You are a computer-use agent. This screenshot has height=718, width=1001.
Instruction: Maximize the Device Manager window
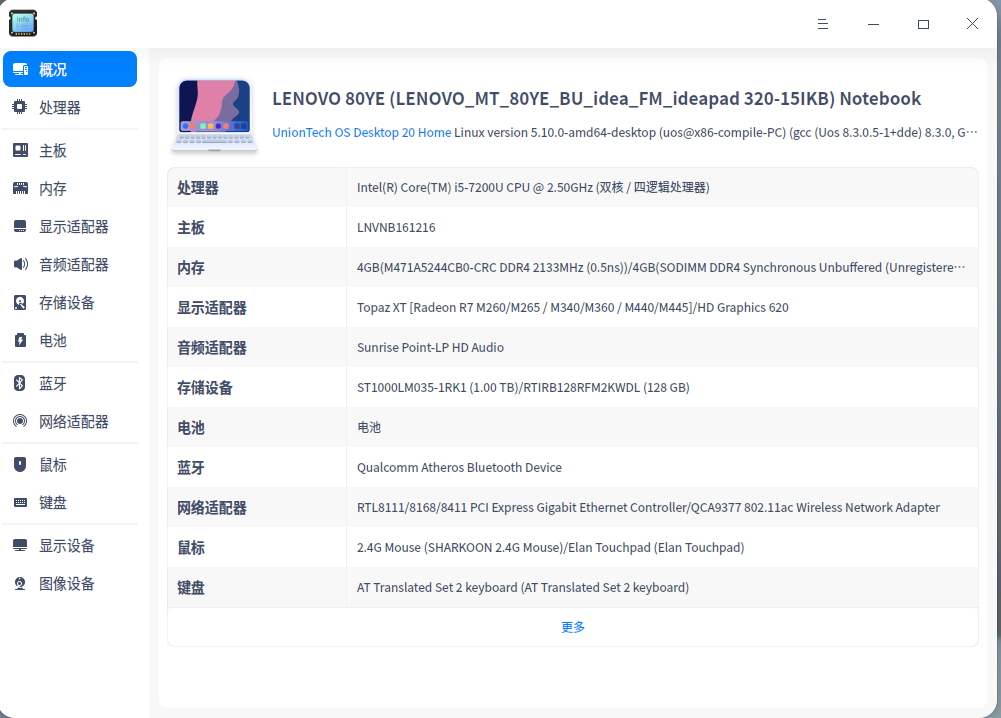tap(923, 24)
